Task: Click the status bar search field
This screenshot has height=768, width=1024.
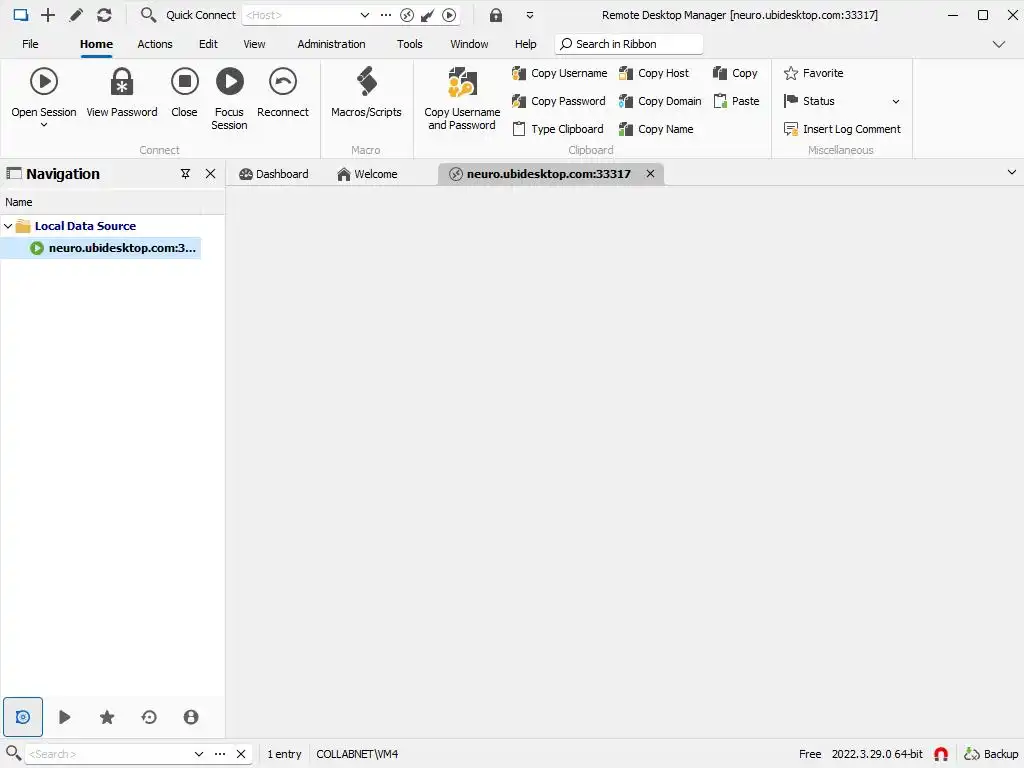Action: [108, 754]
